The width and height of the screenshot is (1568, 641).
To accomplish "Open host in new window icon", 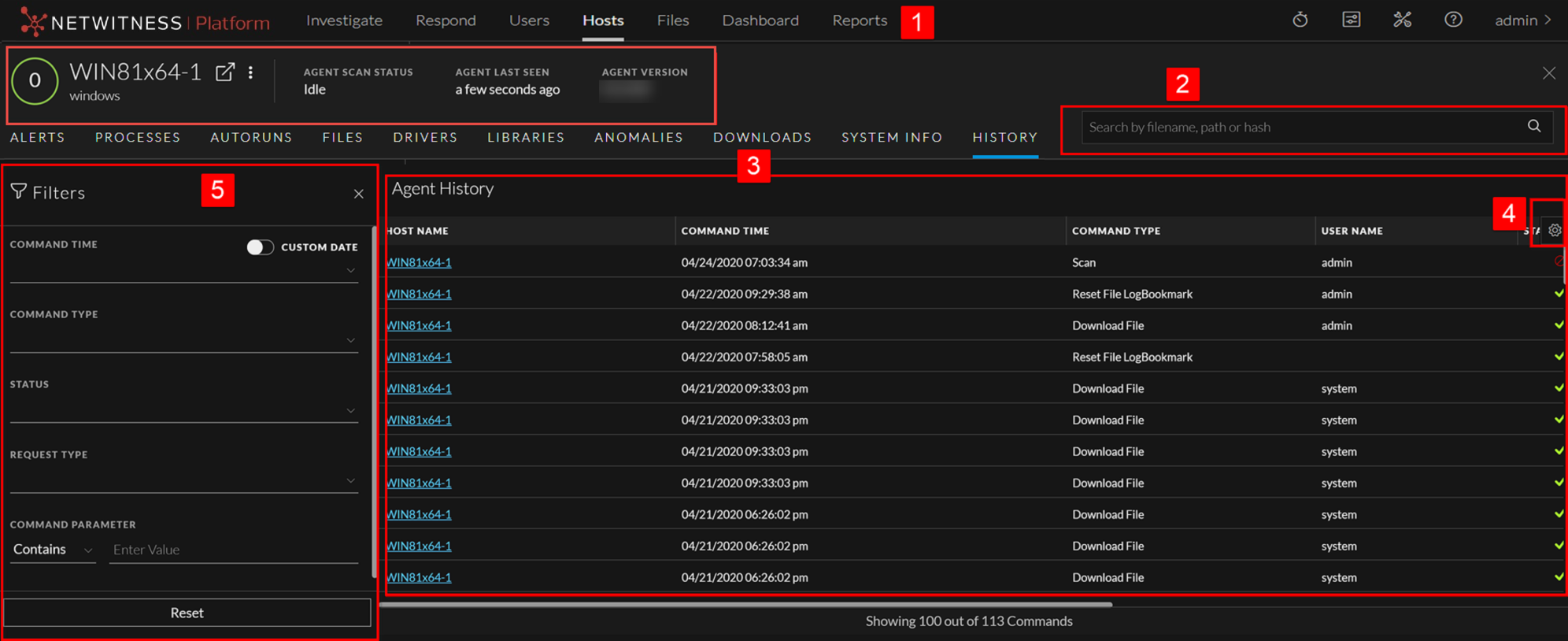I will pyautogui.click(x=225, y=72).
